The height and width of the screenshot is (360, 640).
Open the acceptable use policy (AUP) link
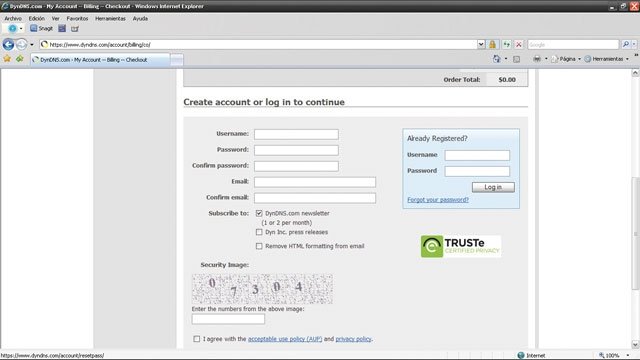(x=285, y=339)
